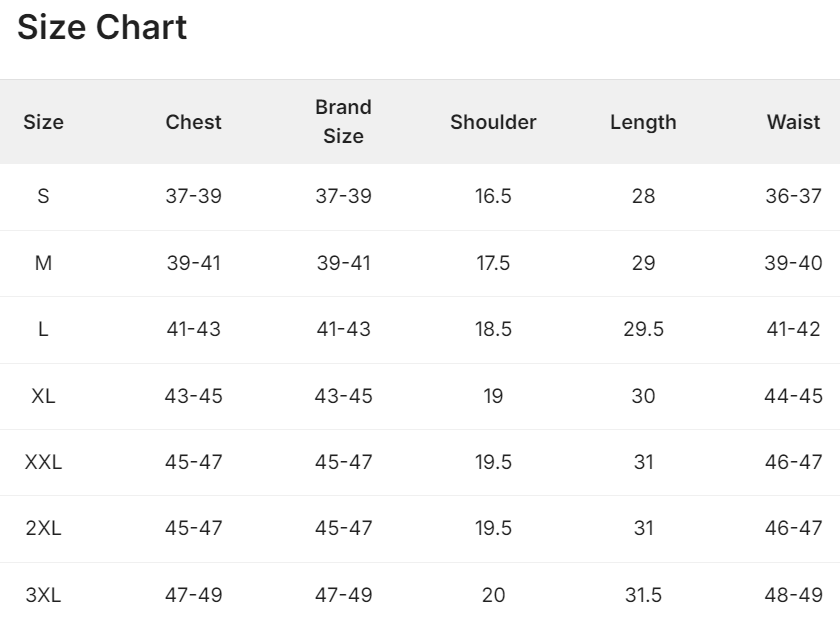
Task: Click the 3XL size row label
Action: click(43, 595)
